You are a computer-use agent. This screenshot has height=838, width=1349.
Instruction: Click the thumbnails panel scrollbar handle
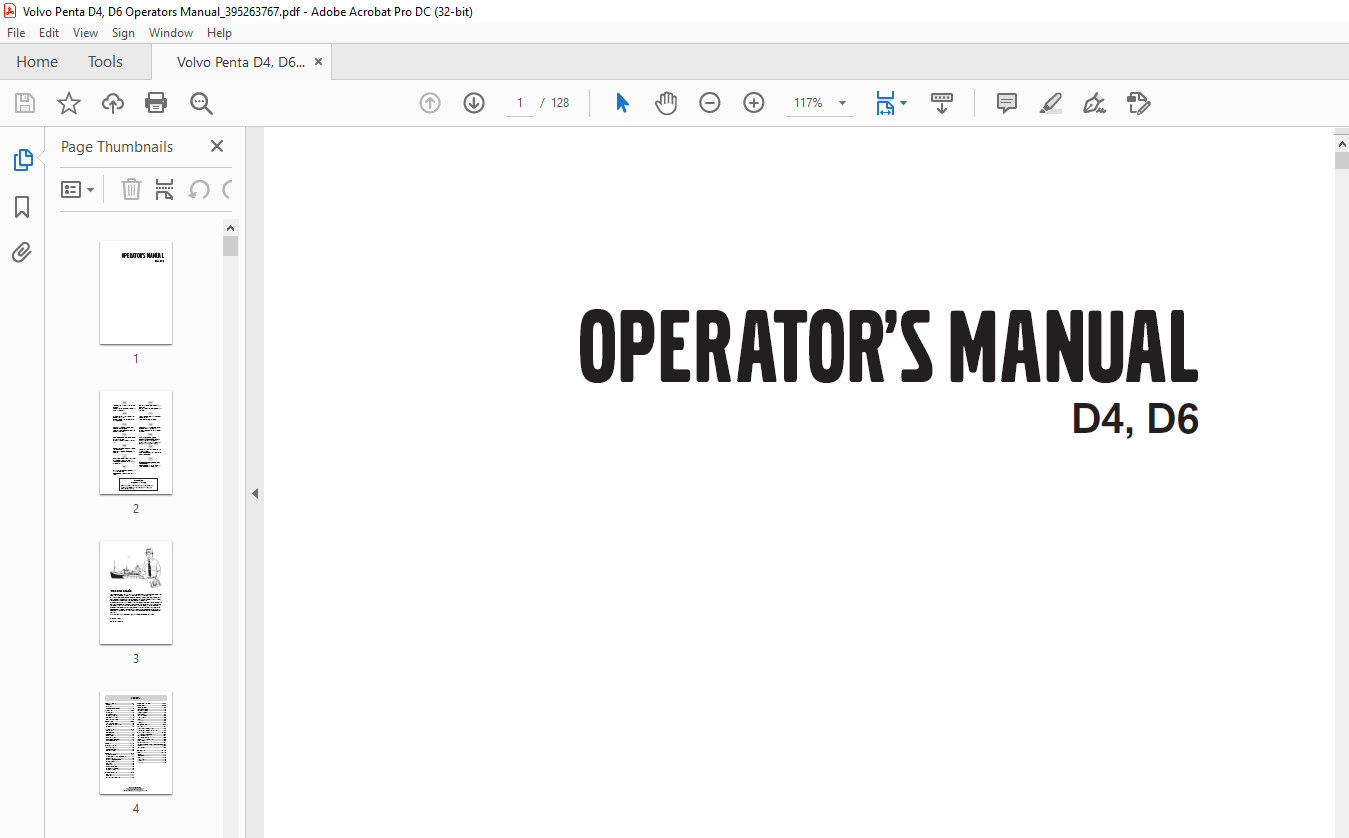click(231, 246)
